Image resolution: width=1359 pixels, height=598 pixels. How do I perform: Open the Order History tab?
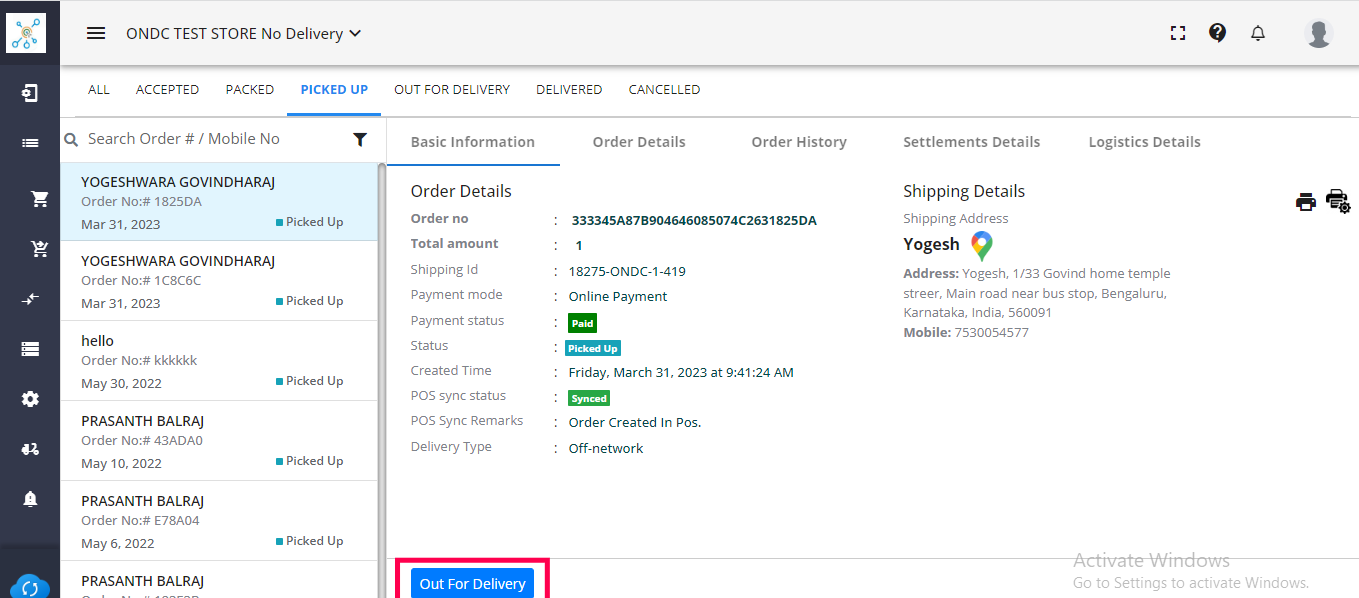[x=799, y=142]
